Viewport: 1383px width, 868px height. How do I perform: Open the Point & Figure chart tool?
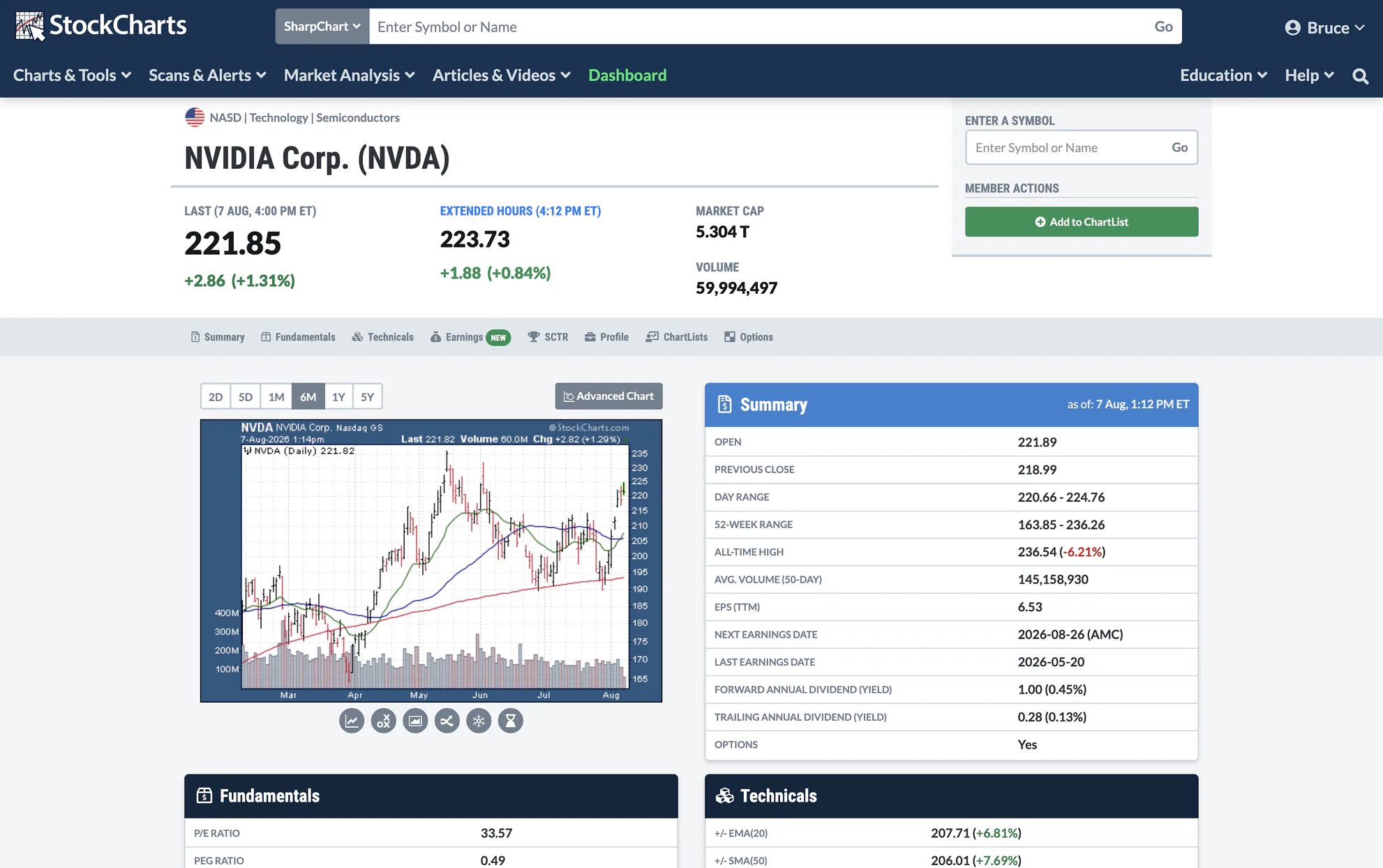[384, 721]
